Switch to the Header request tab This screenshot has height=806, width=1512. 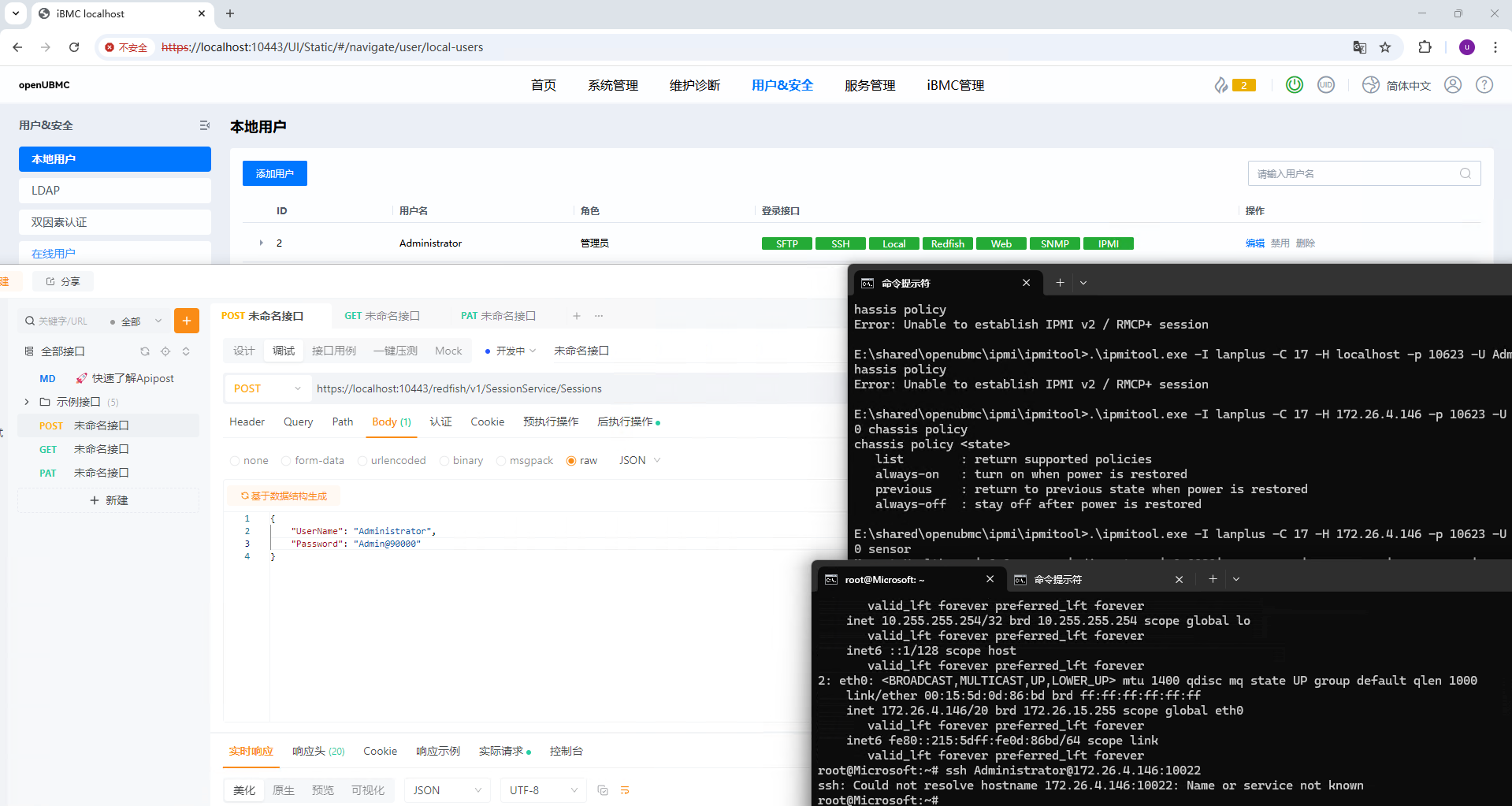pyautogui.click(x=247, y=422)
